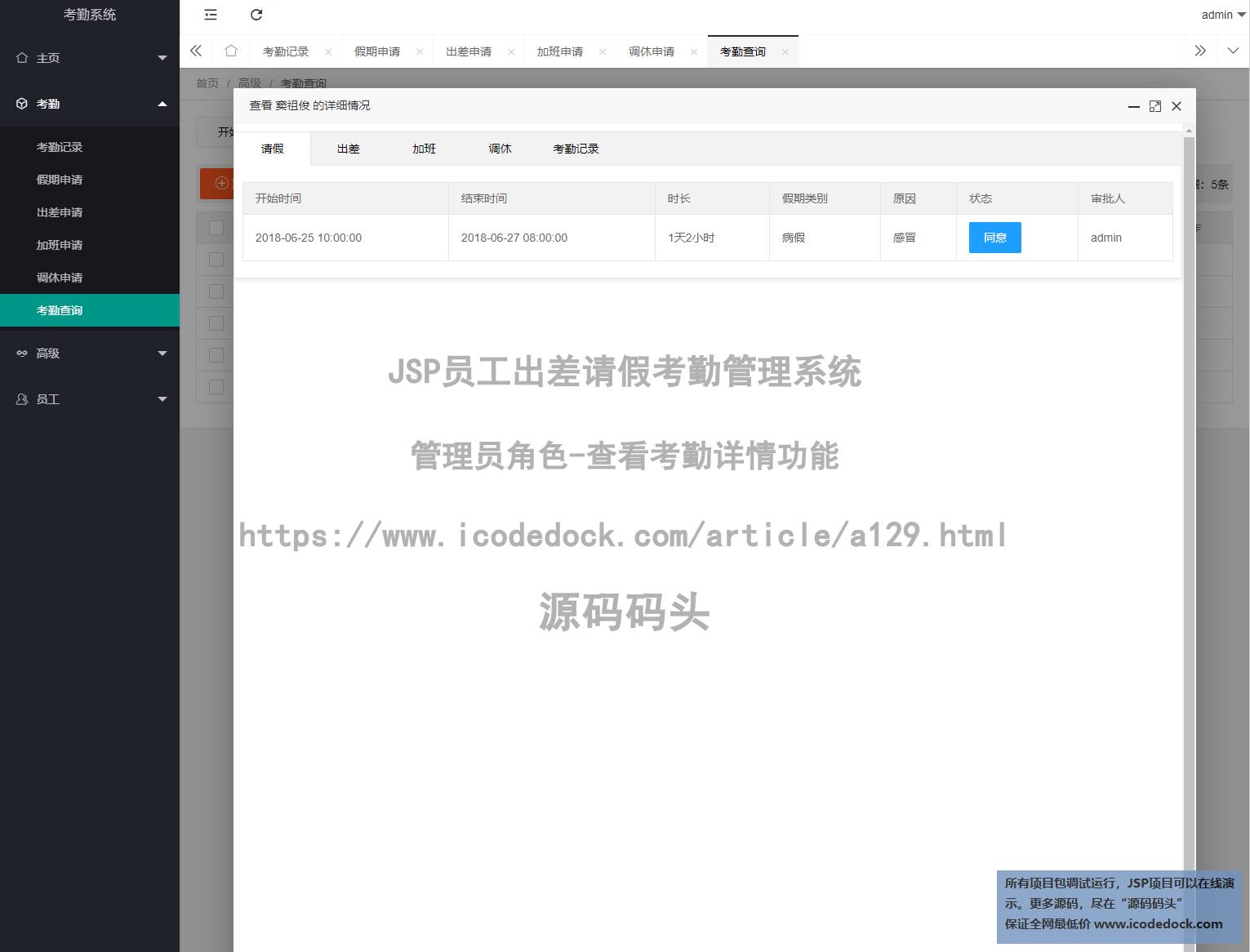Minimize the detail dialog
This screenshot has height=952, width=1250.
pos(1134,106)
